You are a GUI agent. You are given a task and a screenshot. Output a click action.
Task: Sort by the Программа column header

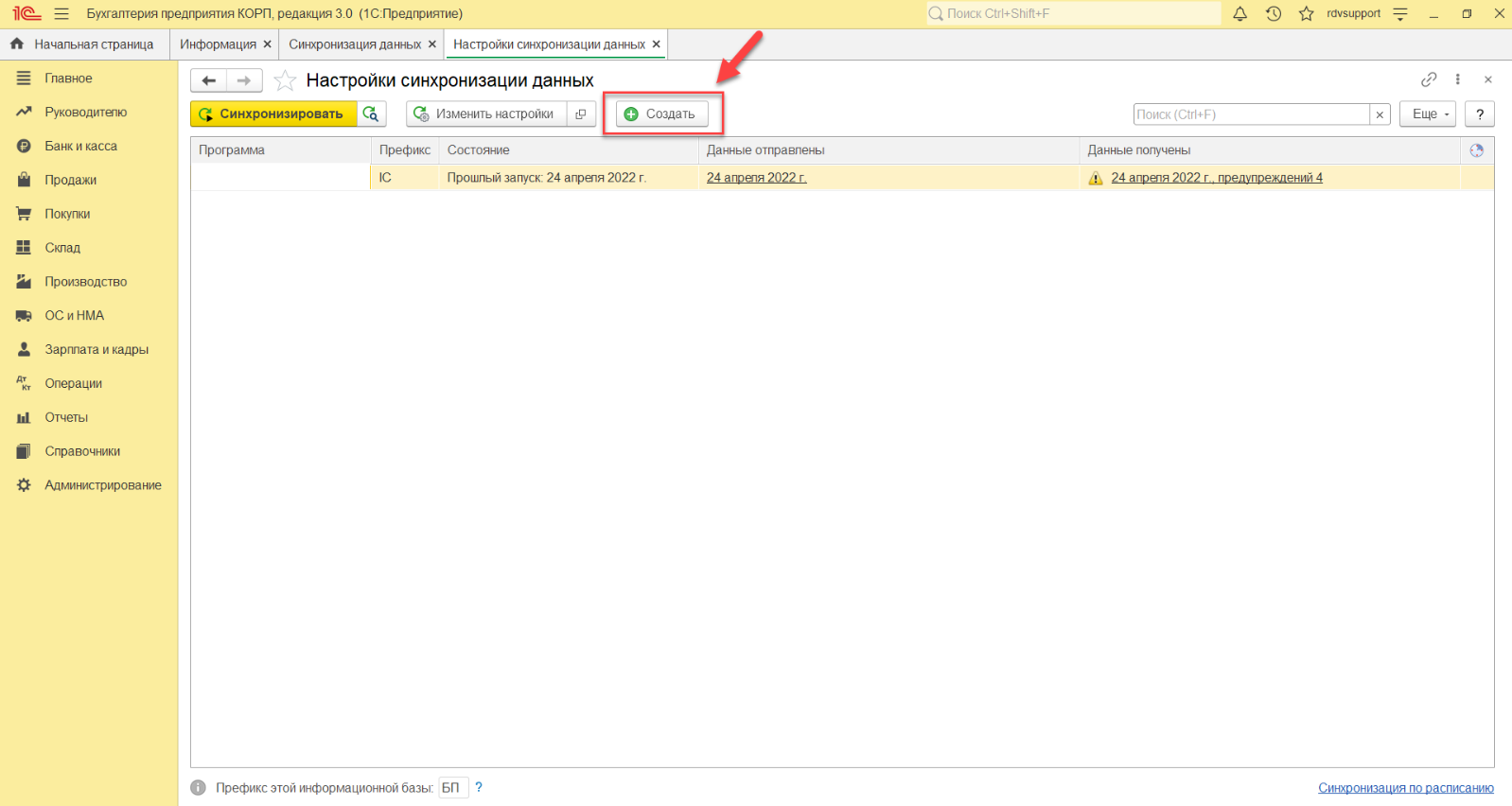tap(280, 150)
